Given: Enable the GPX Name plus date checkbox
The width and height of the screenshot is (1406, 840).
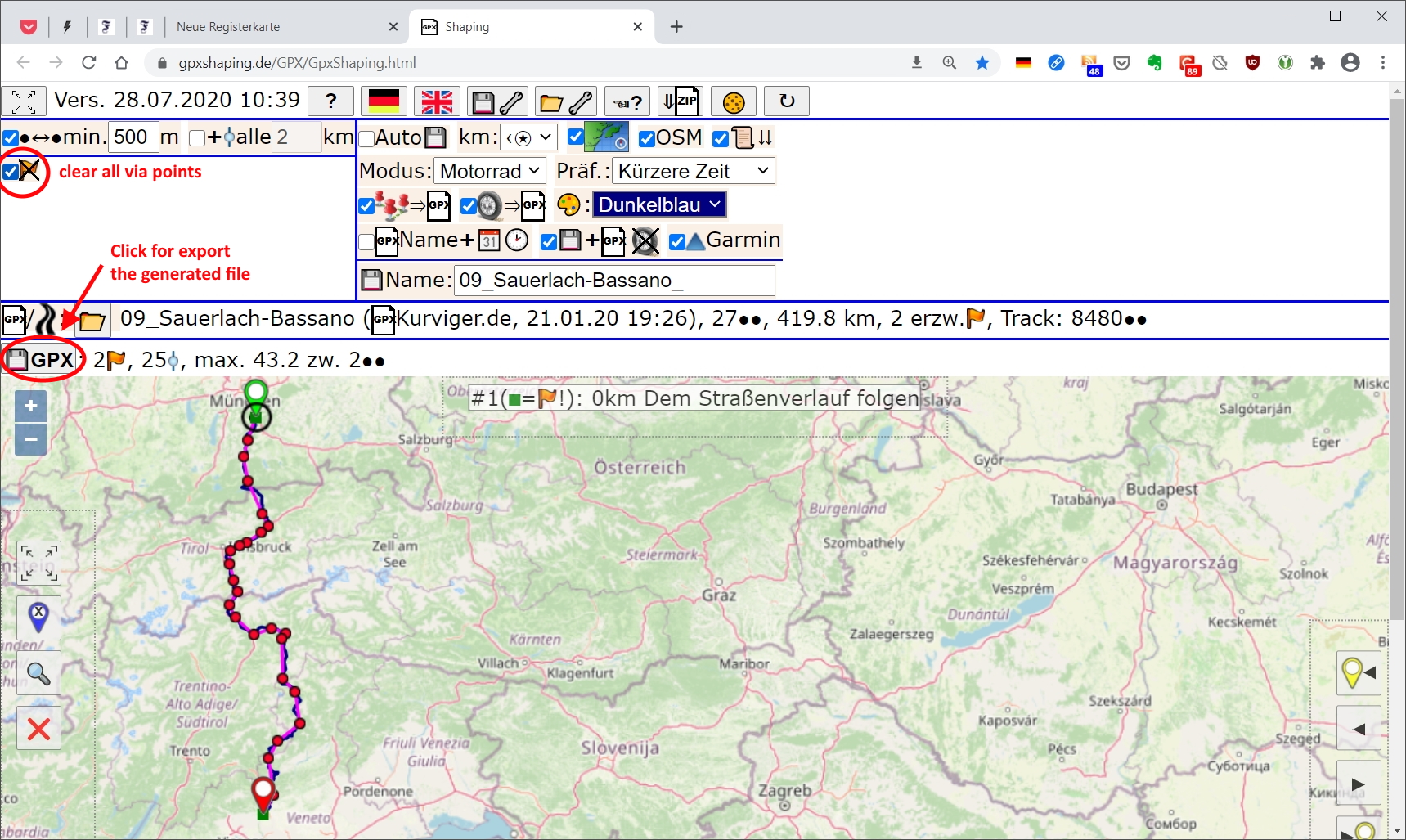Looking at the screenshot, I should (366, 241).
